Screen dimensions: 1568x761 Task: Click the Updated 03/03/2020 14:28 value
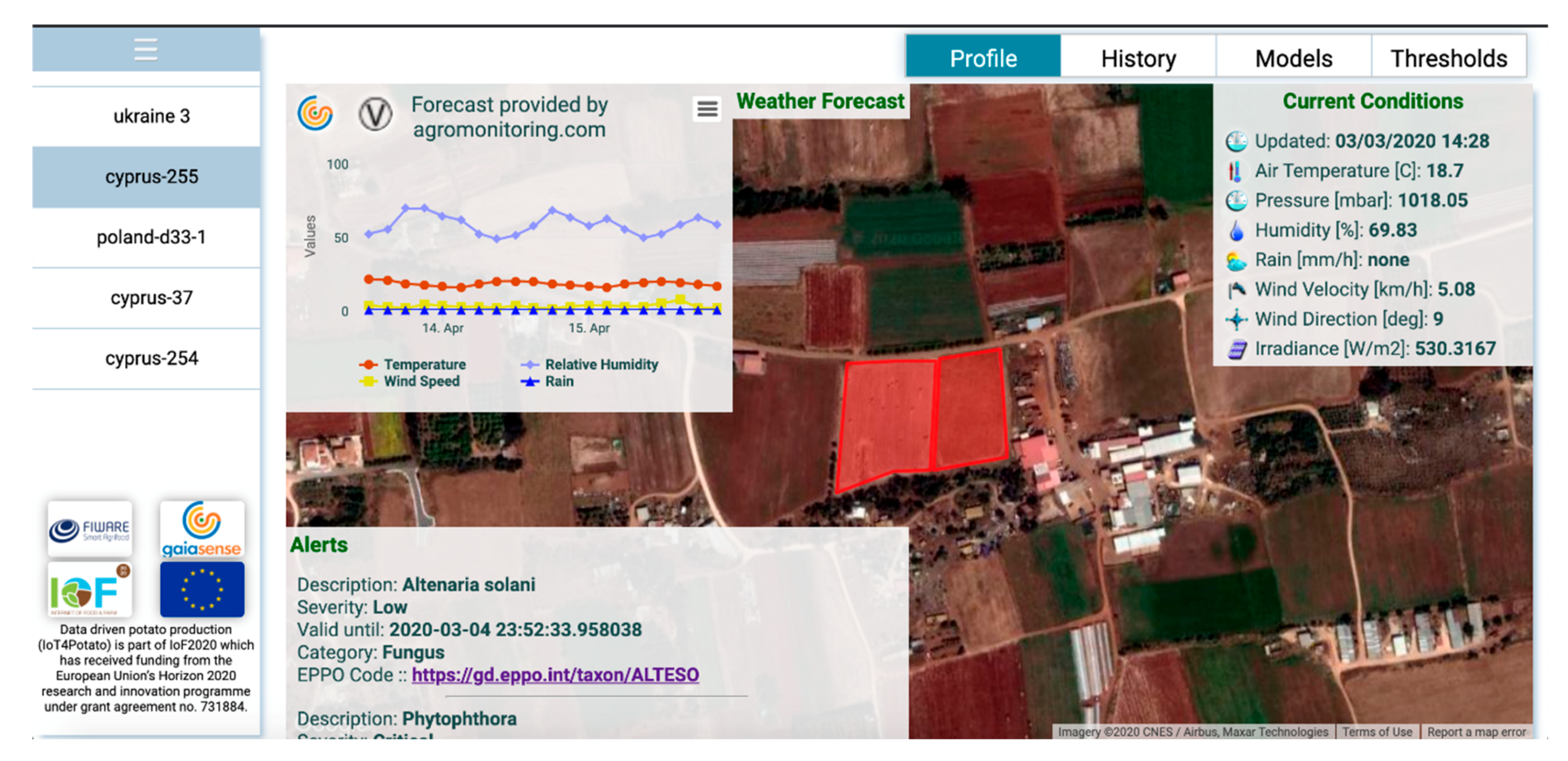coord(1412,141)
